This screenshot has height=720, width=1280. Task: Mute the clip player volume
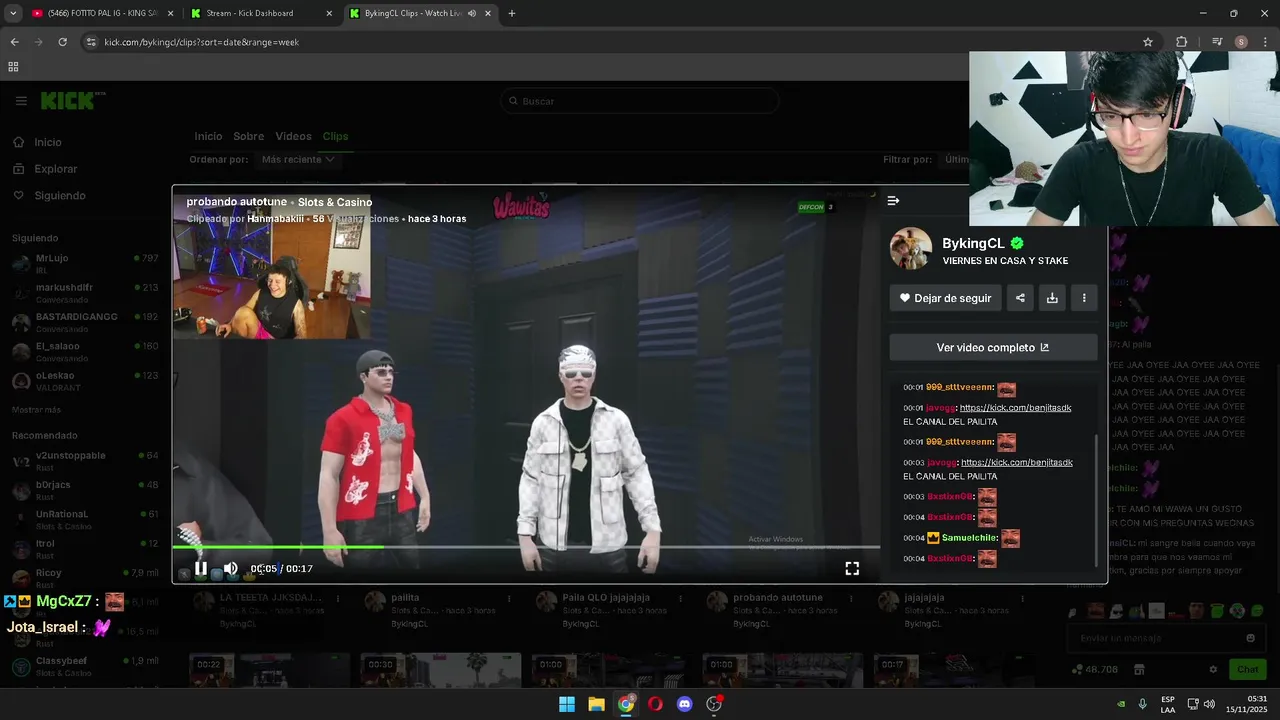click(231, 568)
